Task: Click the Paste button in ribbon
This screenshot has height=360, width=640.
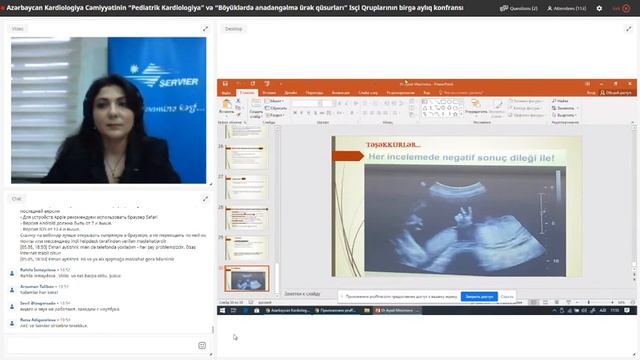Action: tap(227, 107)
